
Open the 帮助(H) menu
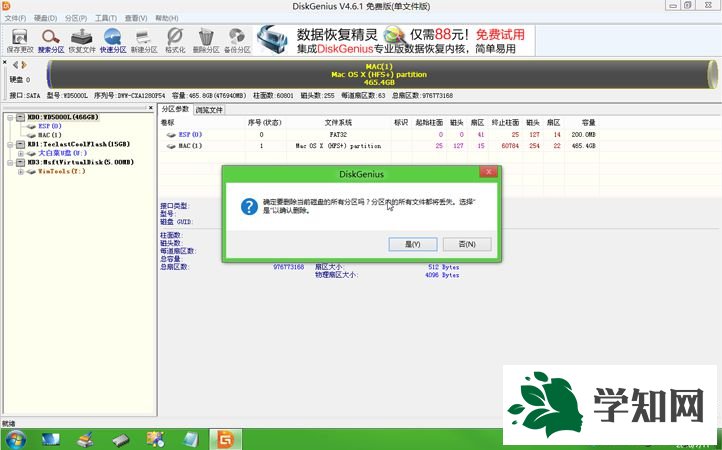click(166, 18)
